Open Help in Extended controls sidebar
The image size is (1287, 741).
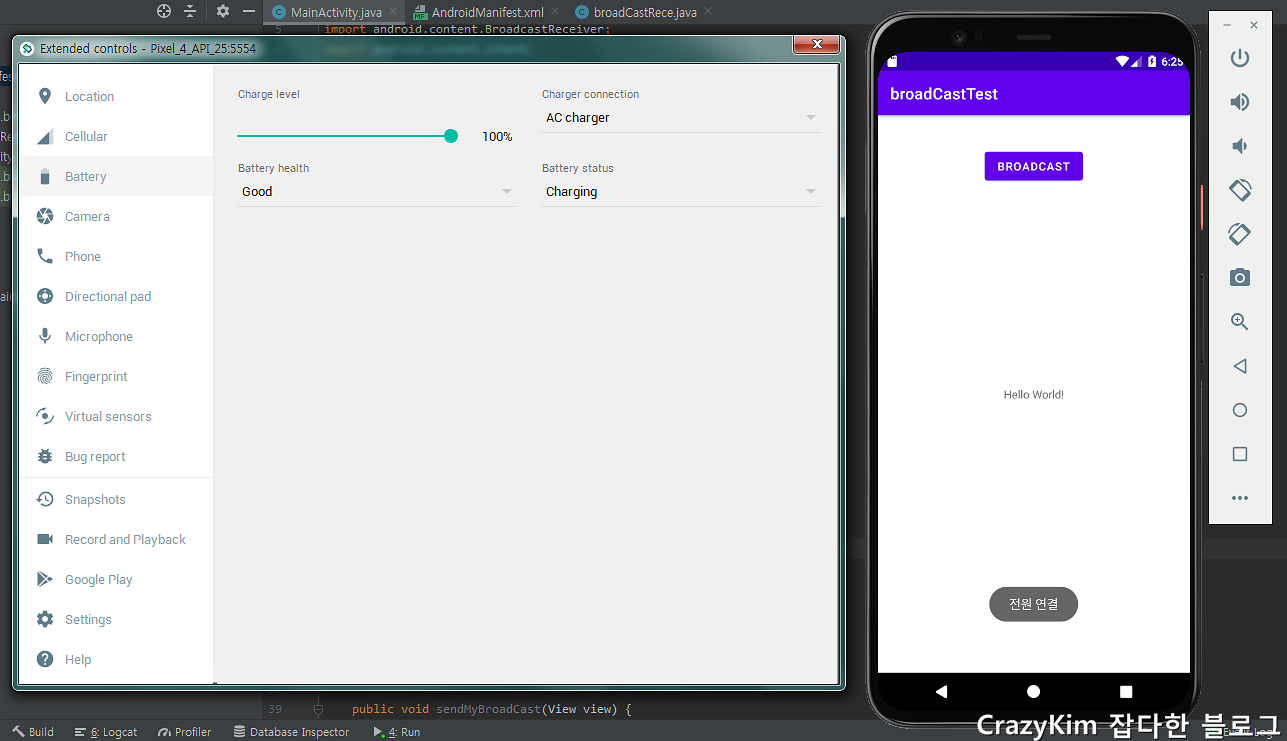point(116,660)
